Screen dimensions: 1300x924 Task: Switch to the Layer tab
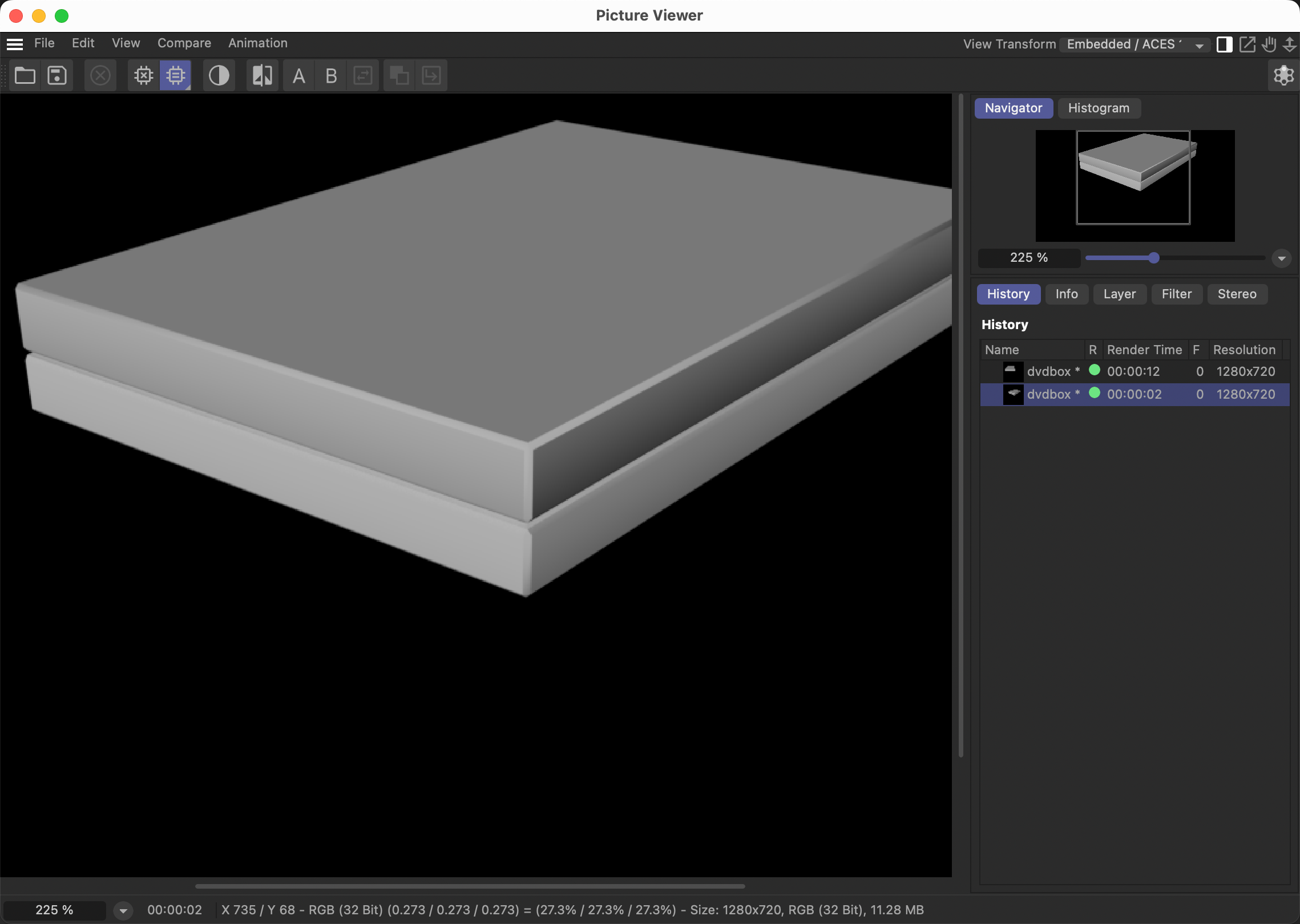[x=1120, y=294]
